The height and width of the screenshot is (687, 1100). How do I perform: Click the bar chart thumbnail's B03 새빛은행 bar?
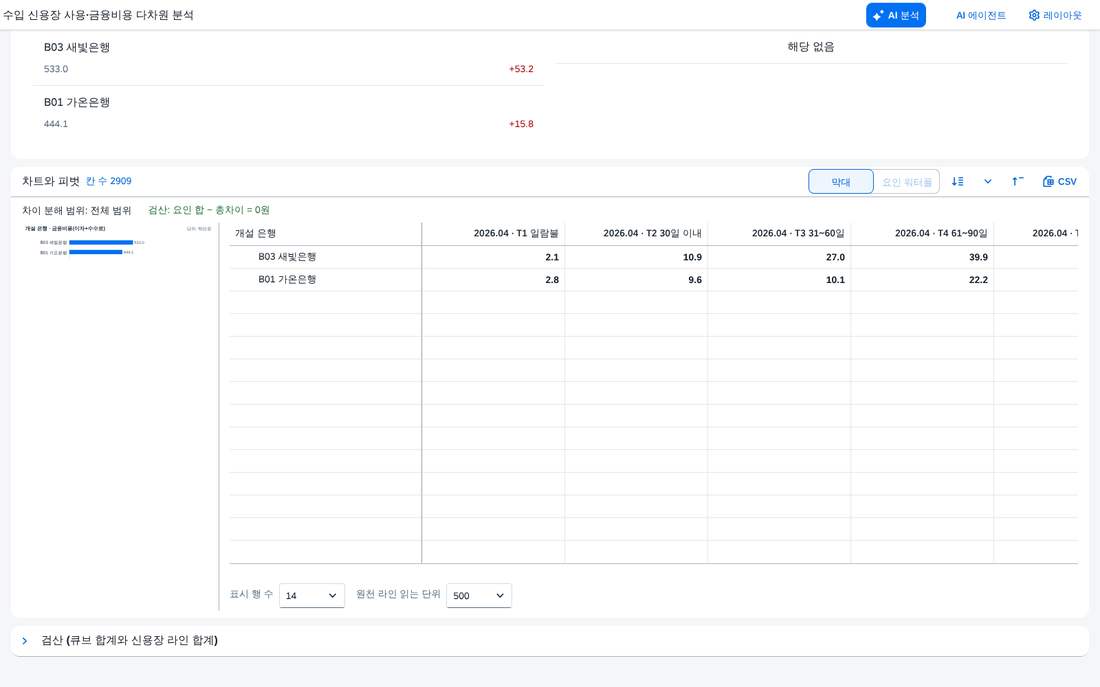click(101, 243)
